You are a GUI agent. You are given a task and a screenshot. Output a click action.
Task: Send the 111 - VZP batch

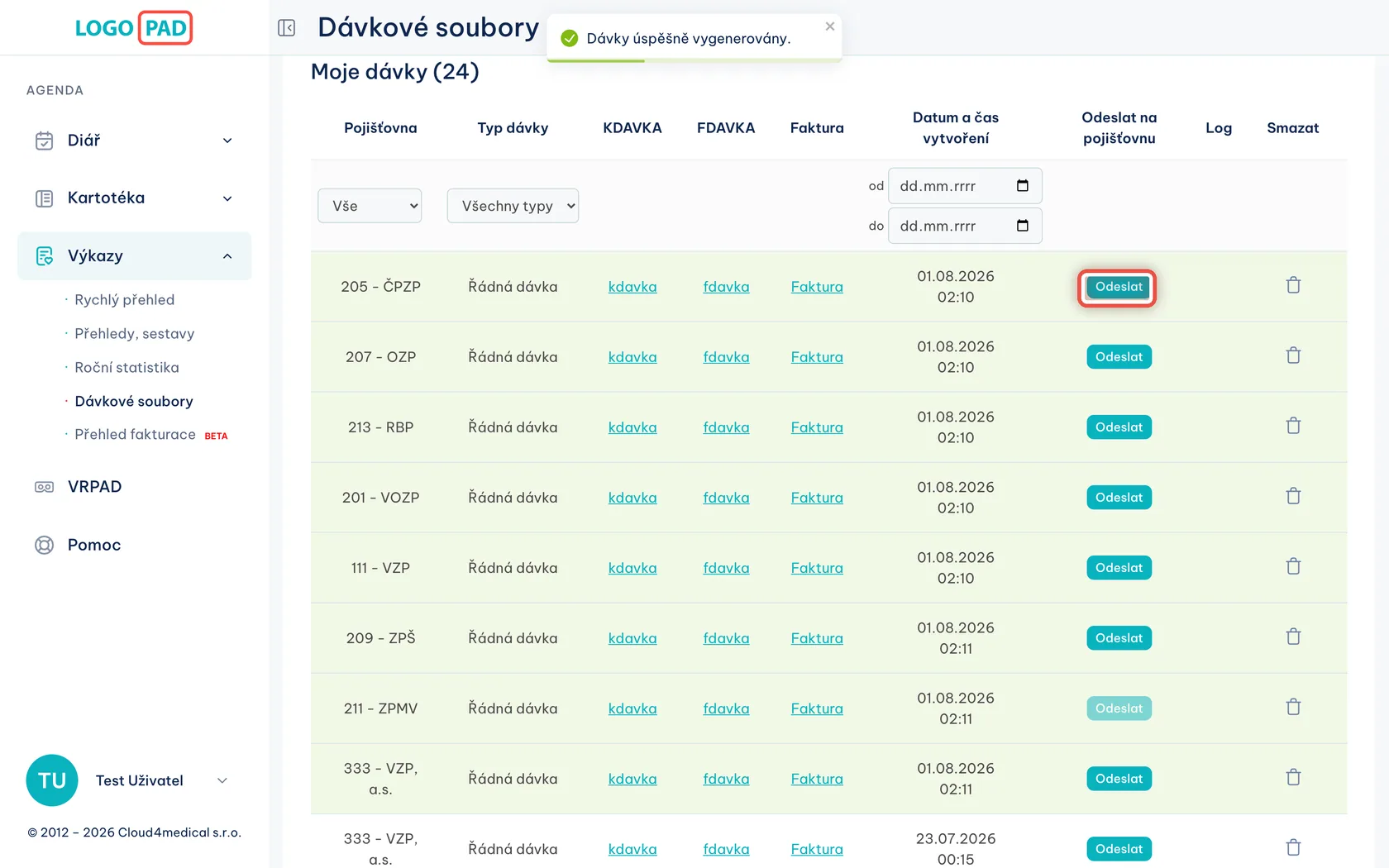click(x=1119, y=568)
